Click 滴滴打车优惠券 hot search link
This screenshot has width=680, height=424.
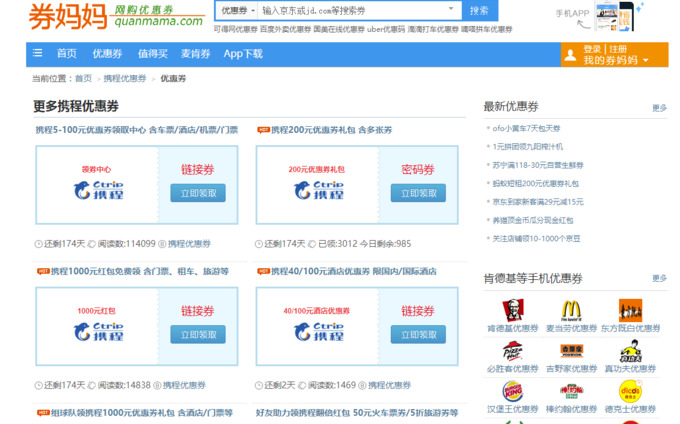coord(433,29)
